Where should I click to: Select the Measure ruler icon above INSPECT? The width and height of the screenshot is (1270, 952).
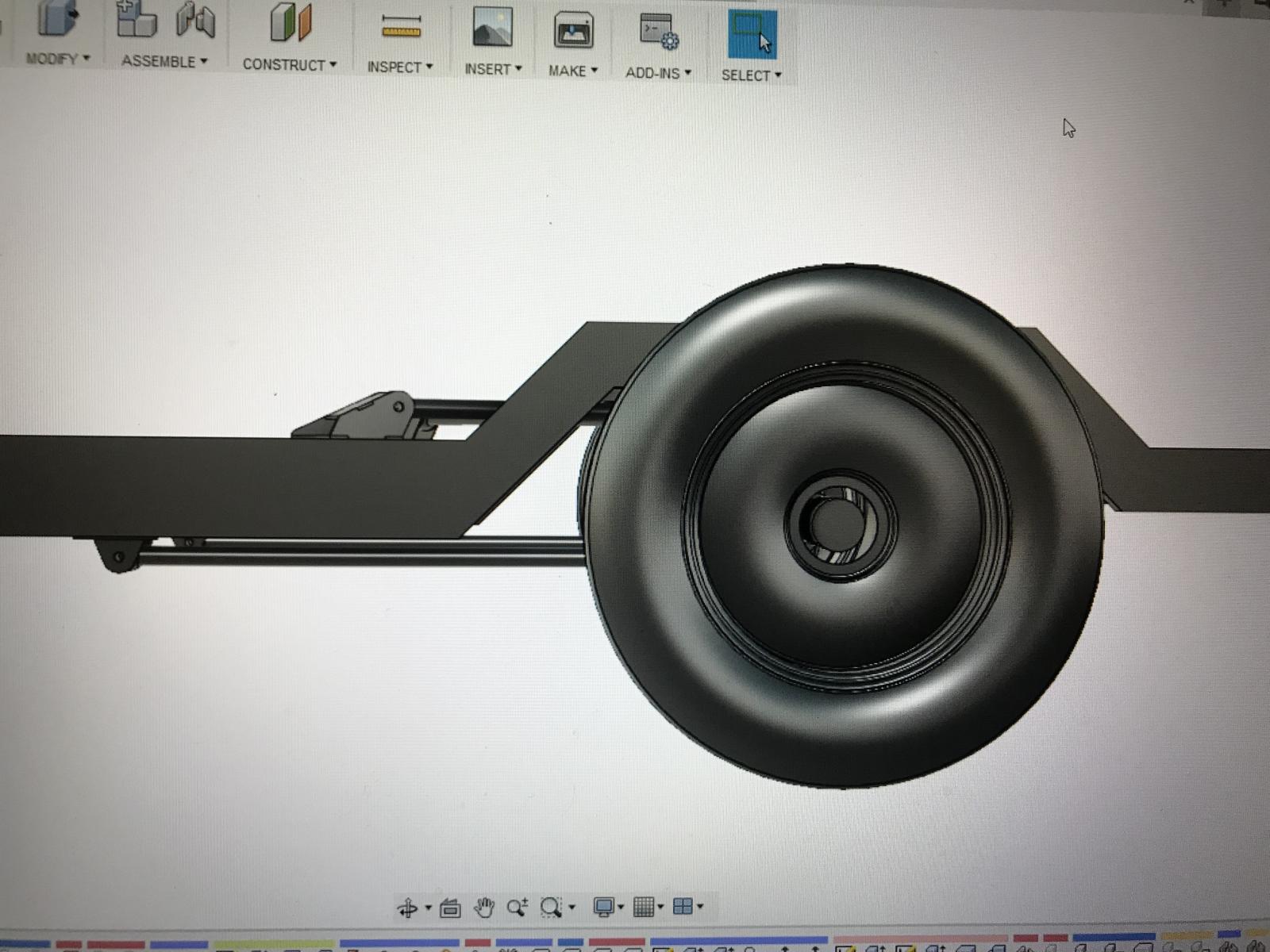pos(401,28)
